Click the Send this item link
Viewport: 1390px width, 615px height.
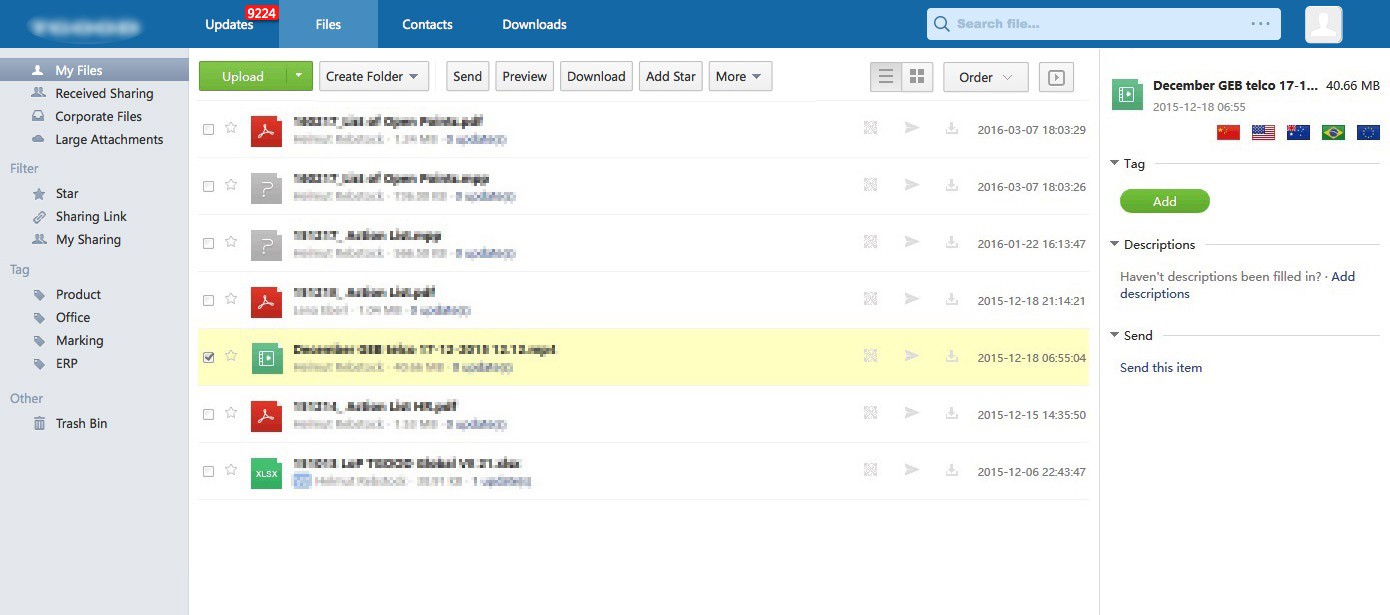tap(1160, 367)
